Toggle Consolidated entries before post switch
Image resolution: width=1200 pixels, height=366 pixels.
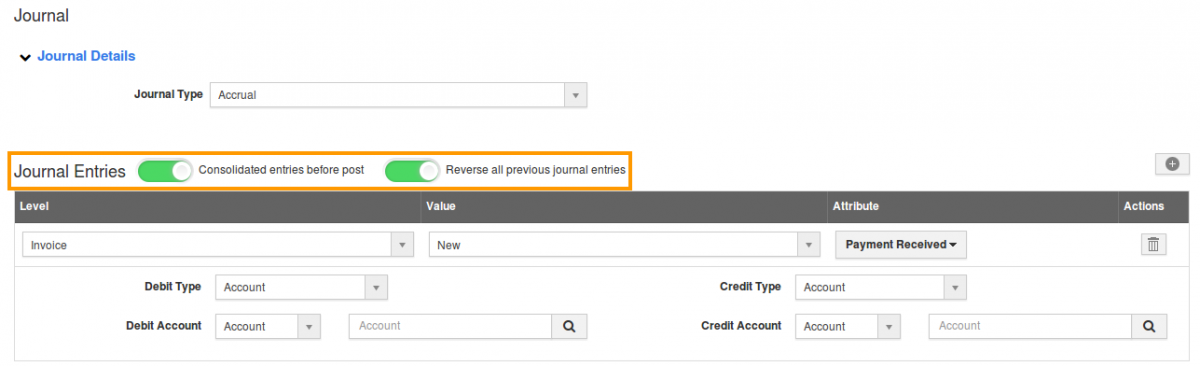click(x=165, y=171)
